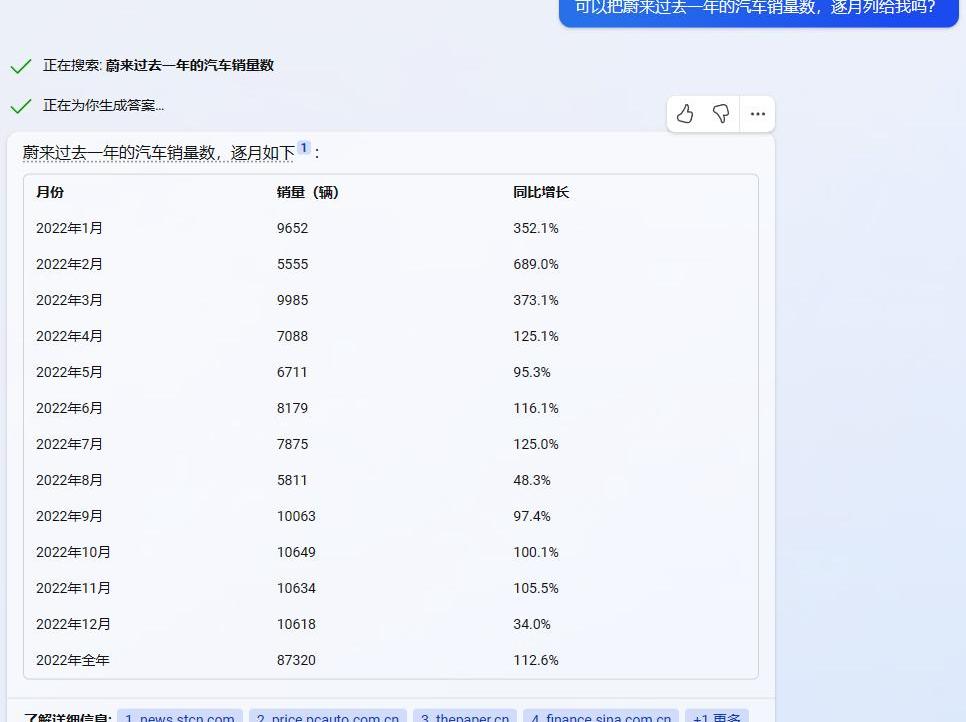The width and height of the screenshot is (966, 722).
Task: Click the blue user question bubble
Action: (x=759, y=12)
